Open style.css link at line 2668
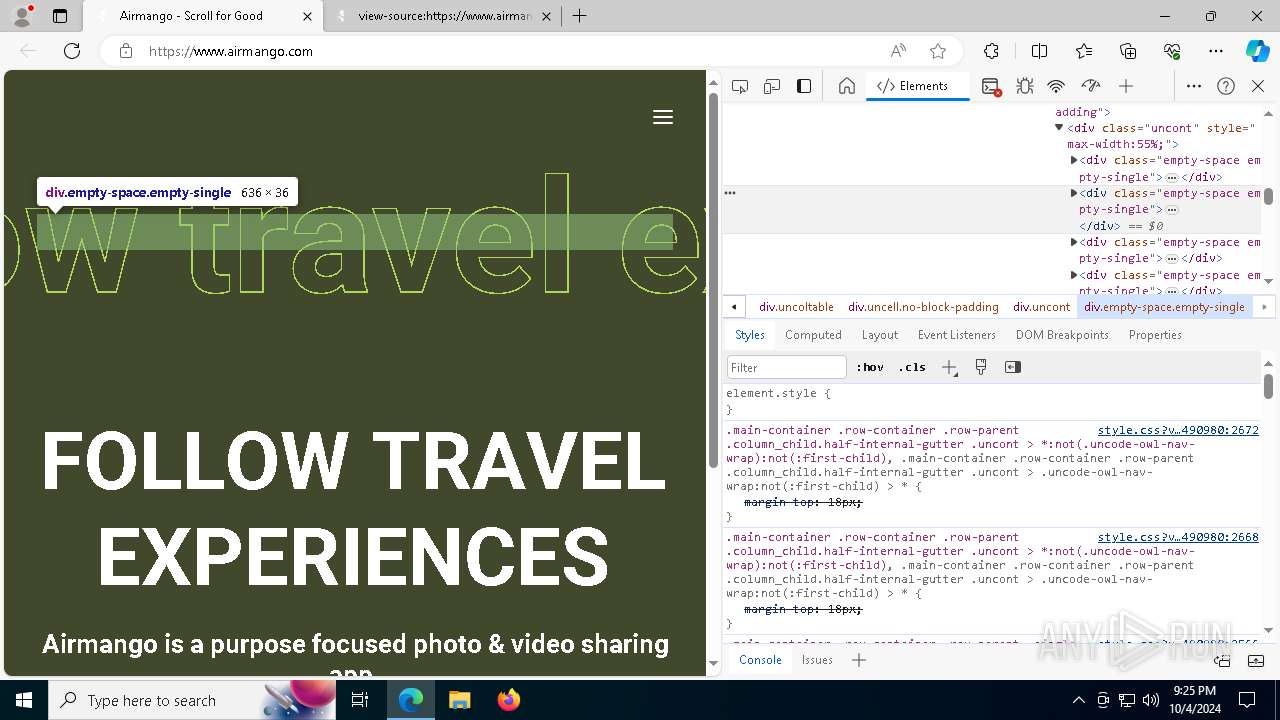 point(1178,537)
